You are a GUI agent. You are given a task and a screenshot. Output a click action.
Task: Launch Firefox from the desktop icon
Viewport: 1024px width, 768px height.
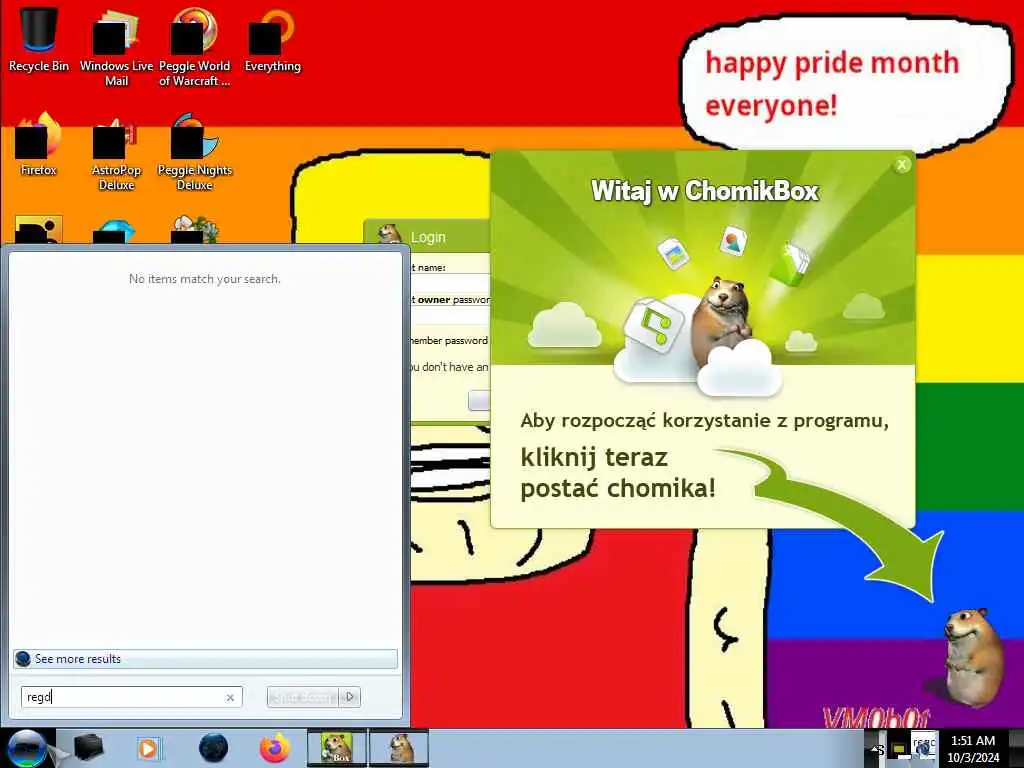coord(39,144)
